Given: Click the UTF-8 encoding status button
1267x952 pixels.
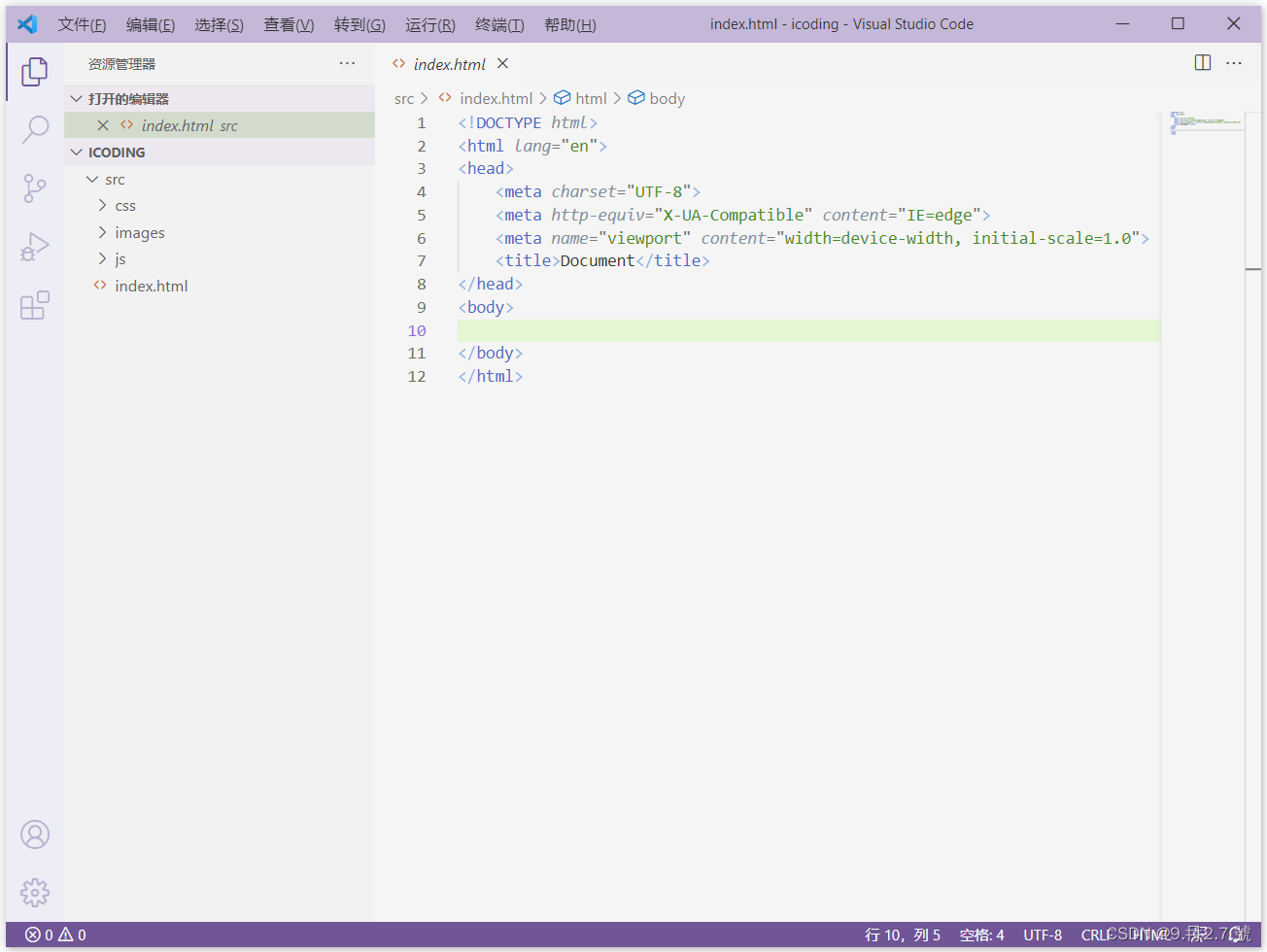Looking at the screenshot, I should [1042, 935].
